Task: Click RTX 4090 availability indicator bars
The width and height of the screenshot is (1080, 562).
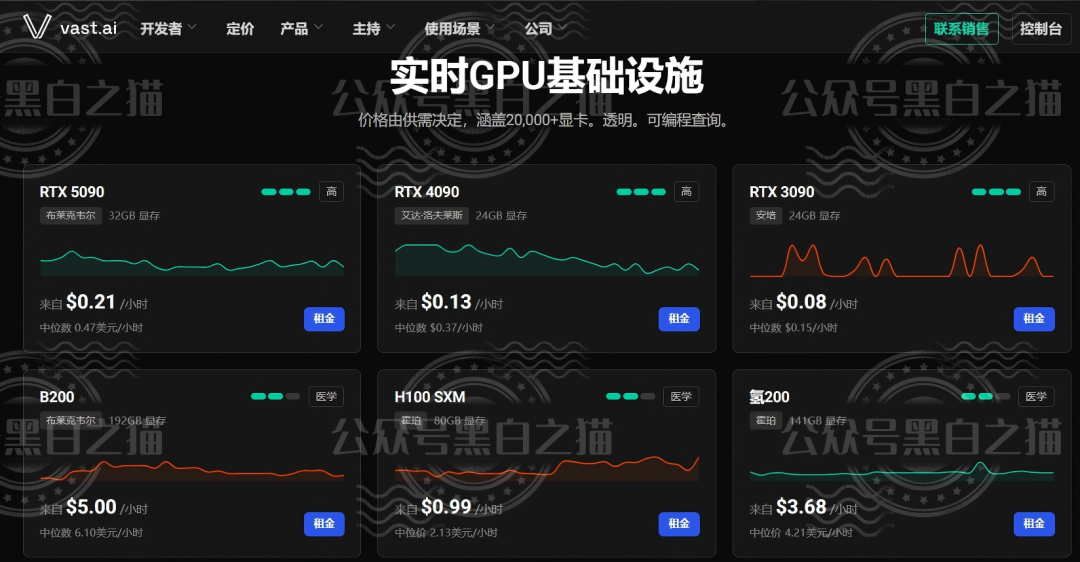Action: pos(641,191)
